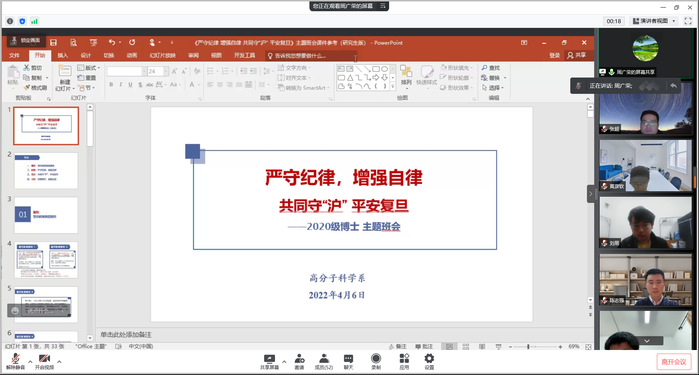Click the zoom slider in PowerPoint status bar
The height and width of the screenshot is (375, 699).
coord(535,346)
